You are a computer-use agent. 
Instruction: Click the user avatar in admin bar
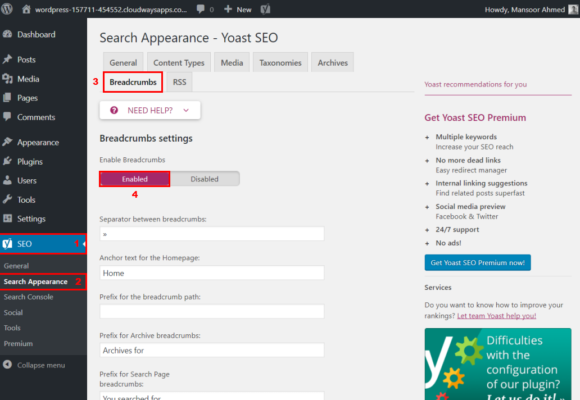tap(574, 9)
